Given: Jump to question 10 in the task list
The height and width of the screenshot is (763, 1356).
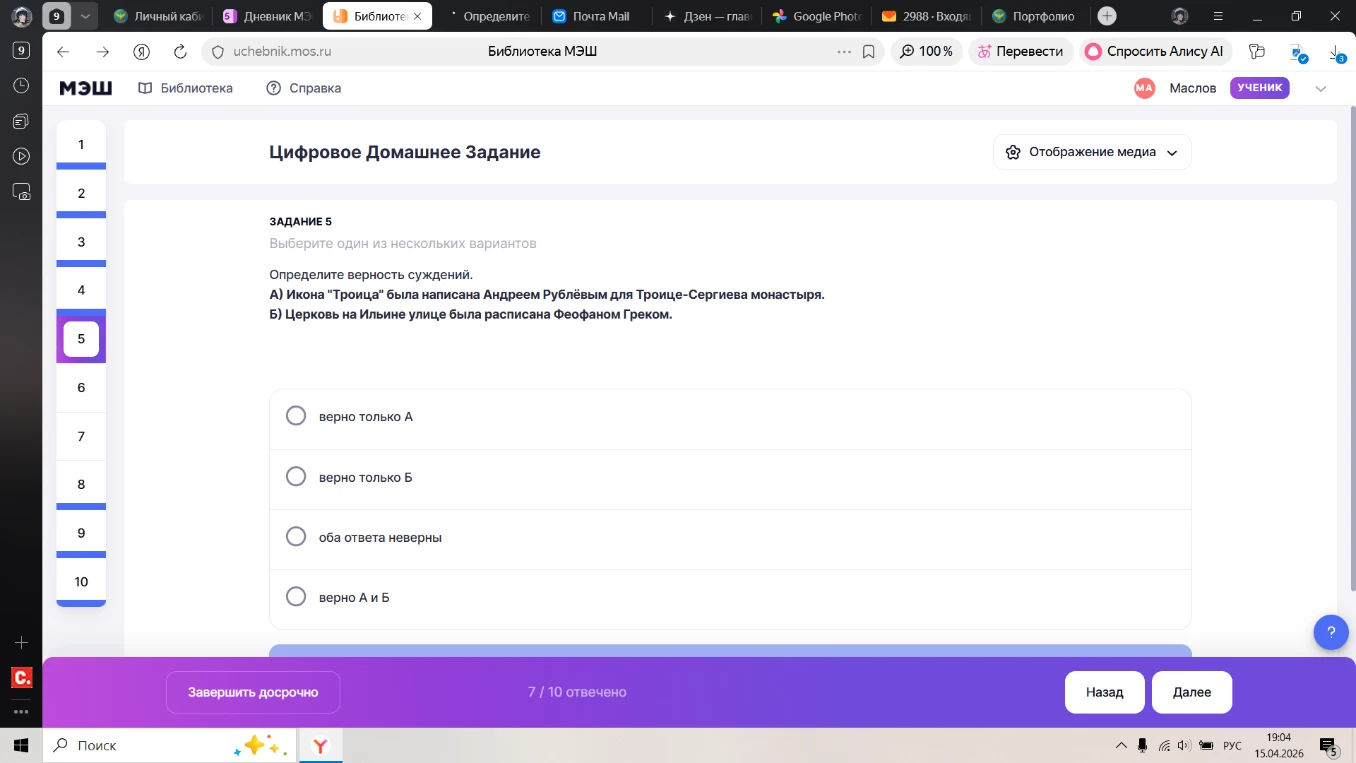Looking at the screenshot, I should 81,582.
